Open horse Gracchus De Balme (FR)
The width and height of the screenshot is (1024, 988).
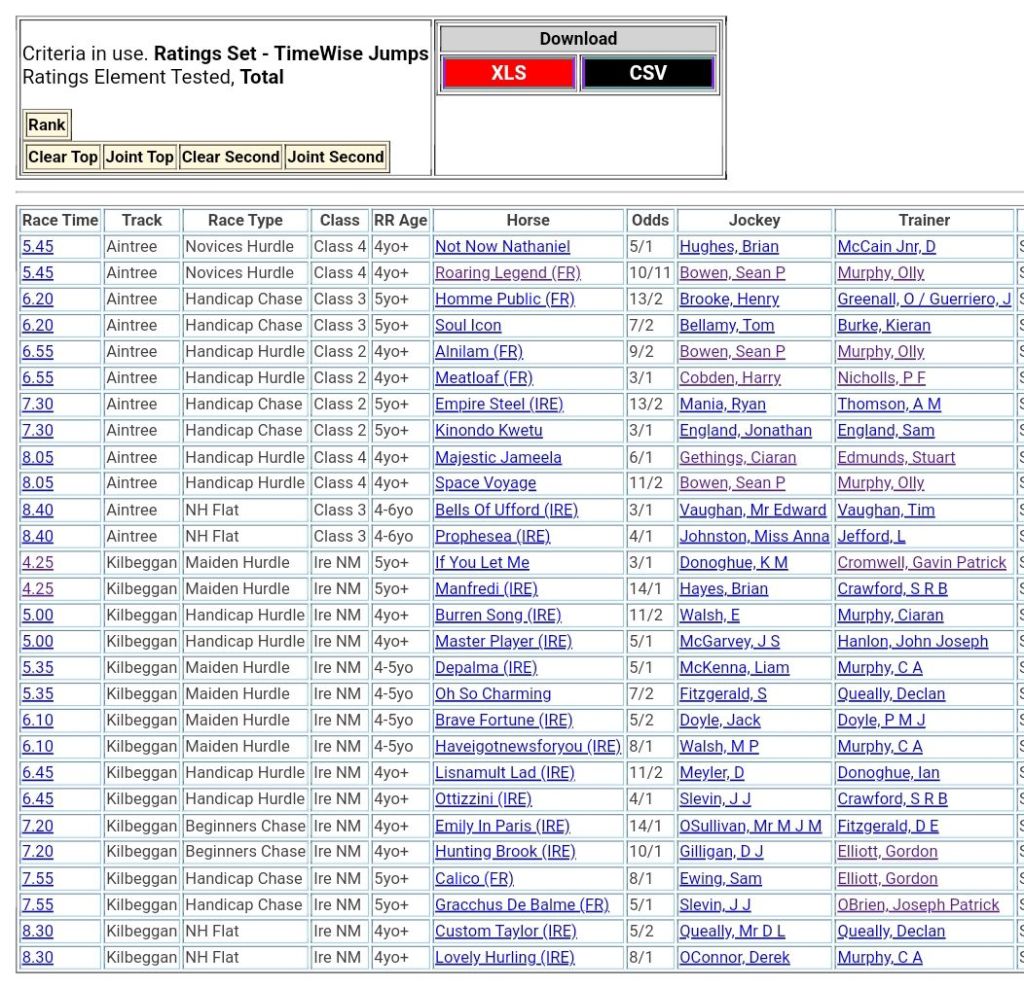click(521, 904)
